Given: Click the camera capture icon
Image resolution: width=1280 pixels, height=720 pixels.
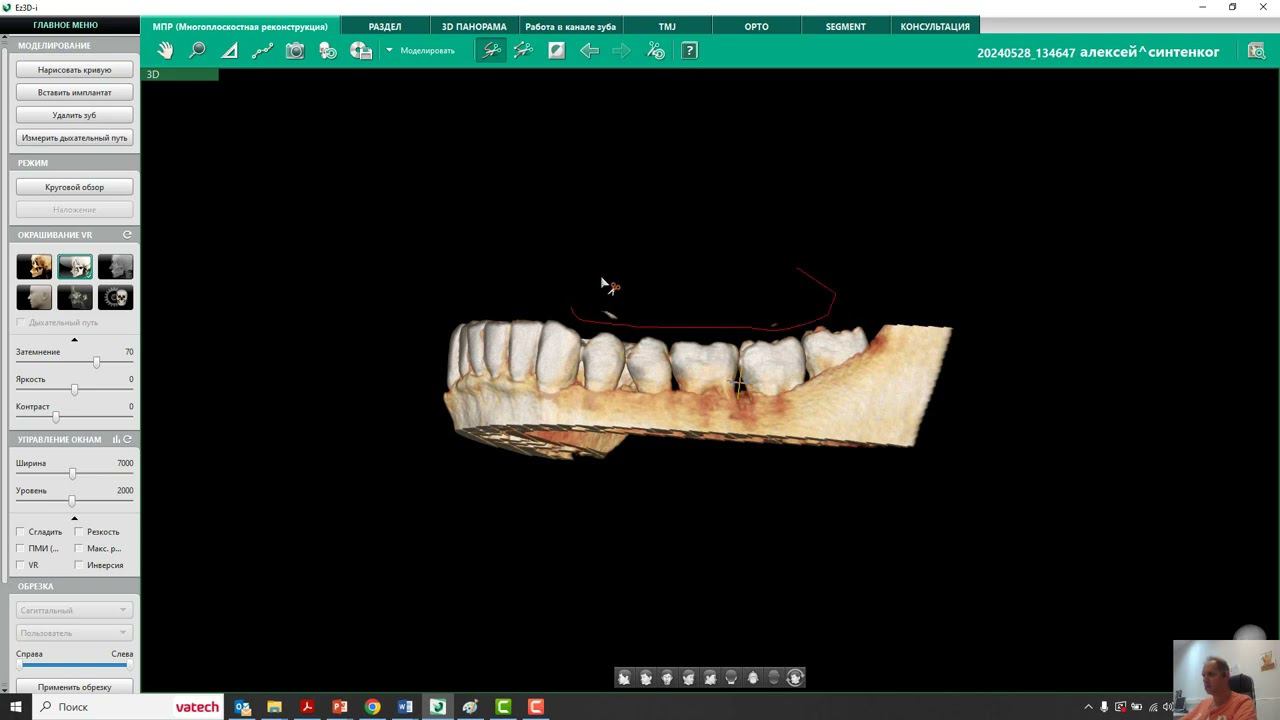Looking at the screenshot, I should coord(295,50).
